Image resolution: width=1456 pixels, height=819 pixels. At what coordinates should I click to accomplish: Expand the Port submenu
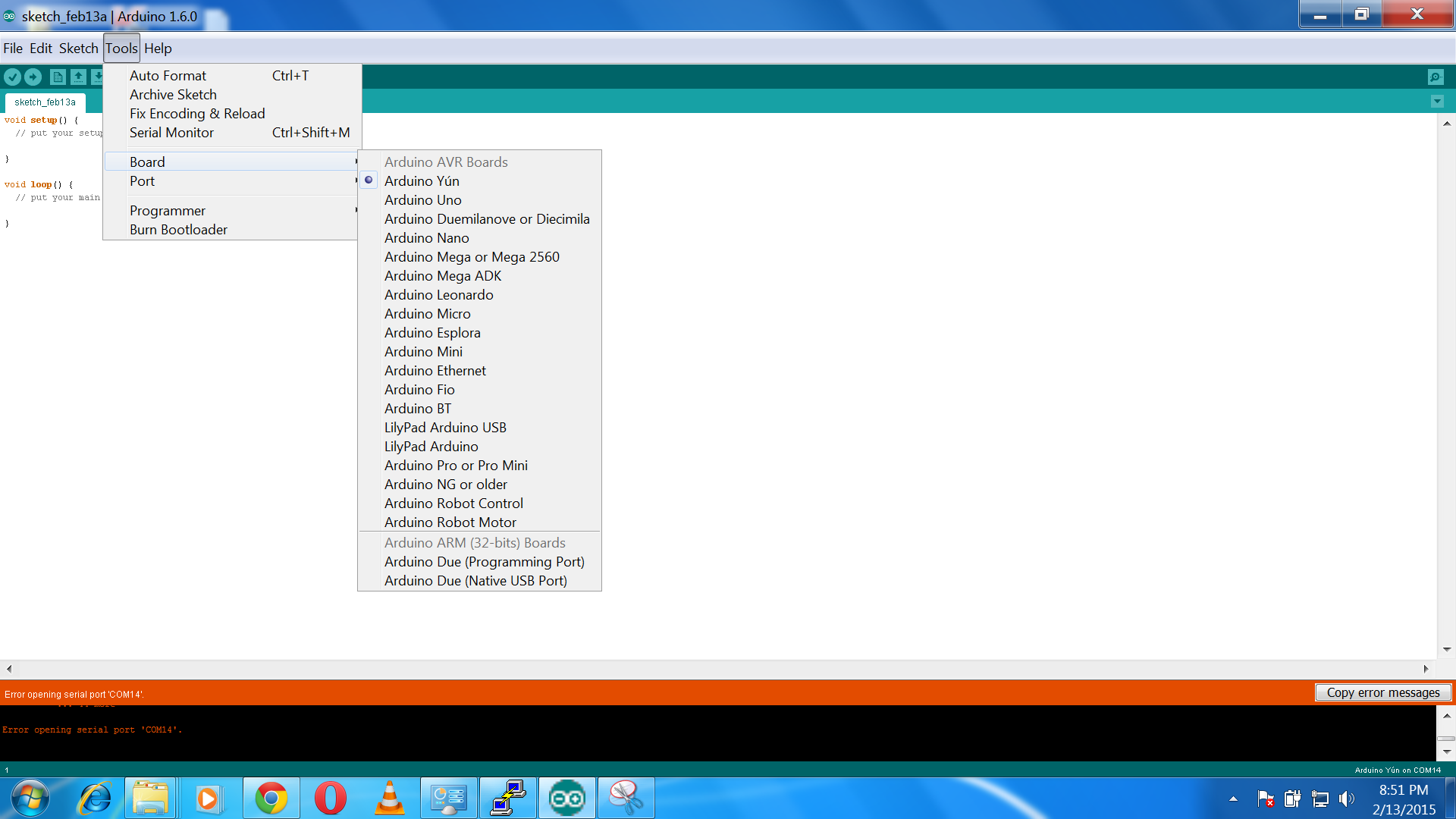pyautogui.click(x=227, y=182)
